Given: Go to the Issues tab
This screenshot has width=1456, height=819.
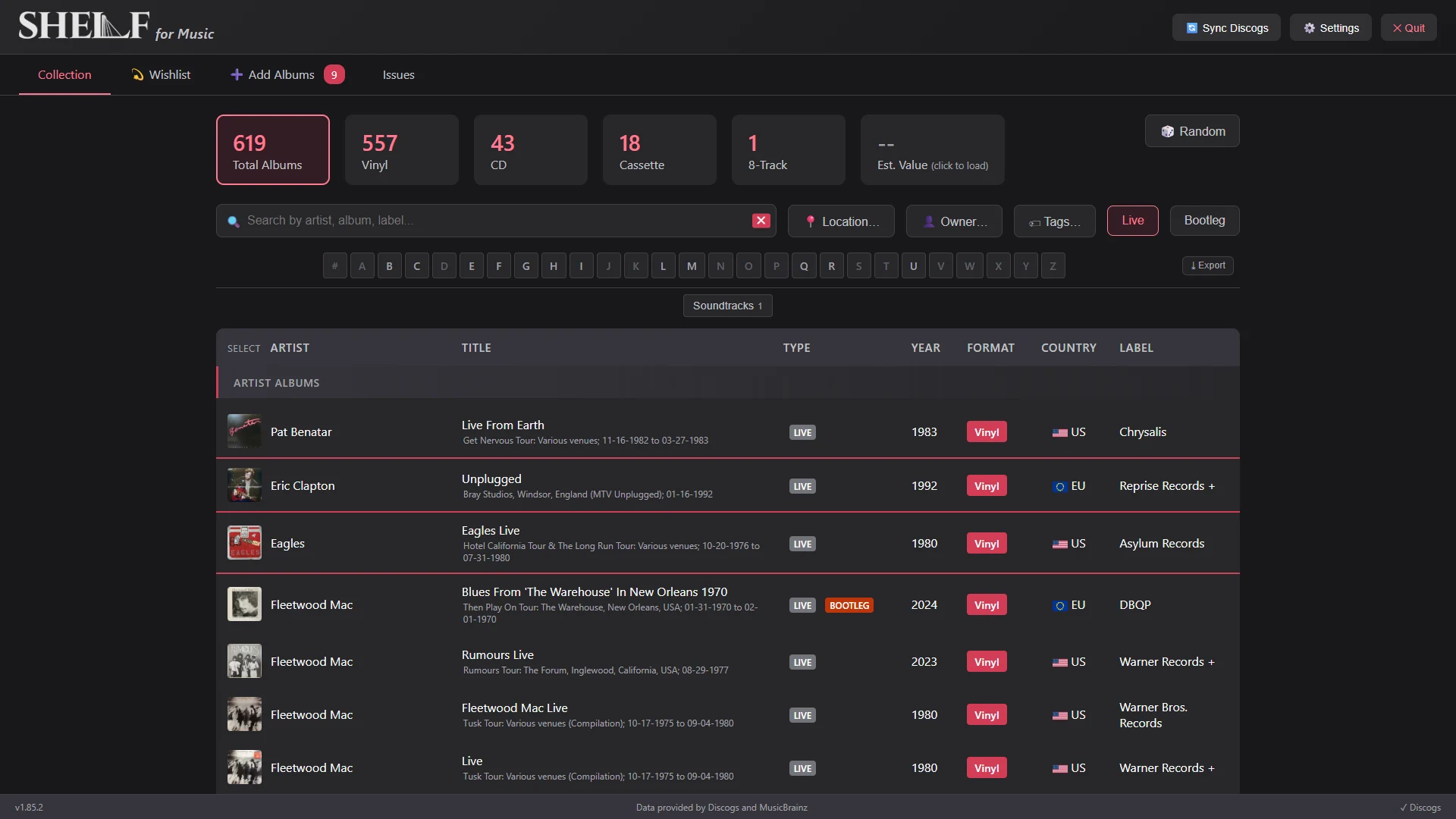Looking at the screenshot, I should 398,74.
